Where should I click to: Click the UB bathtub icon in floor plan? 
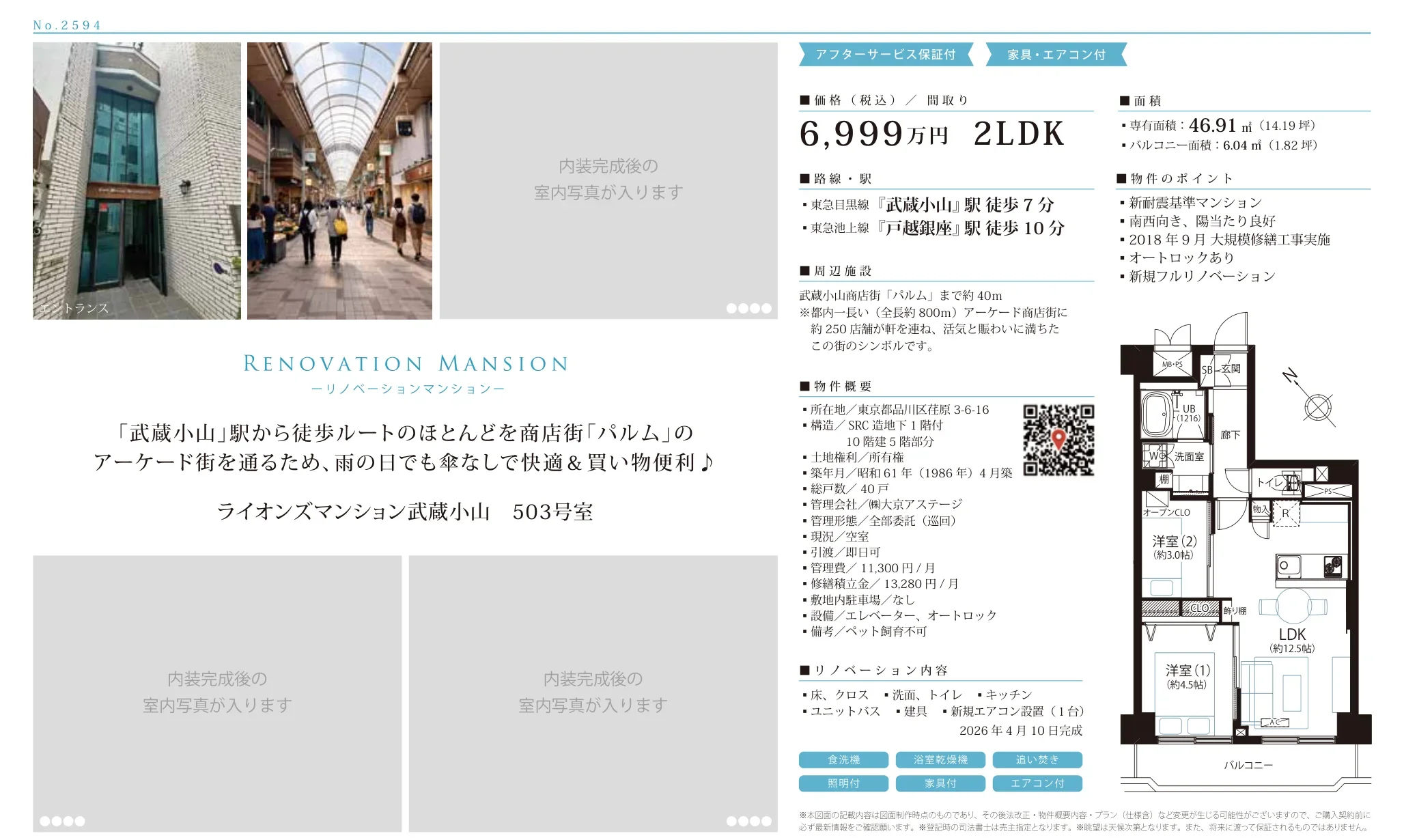pyautogui.click(x=1156, y=414)
